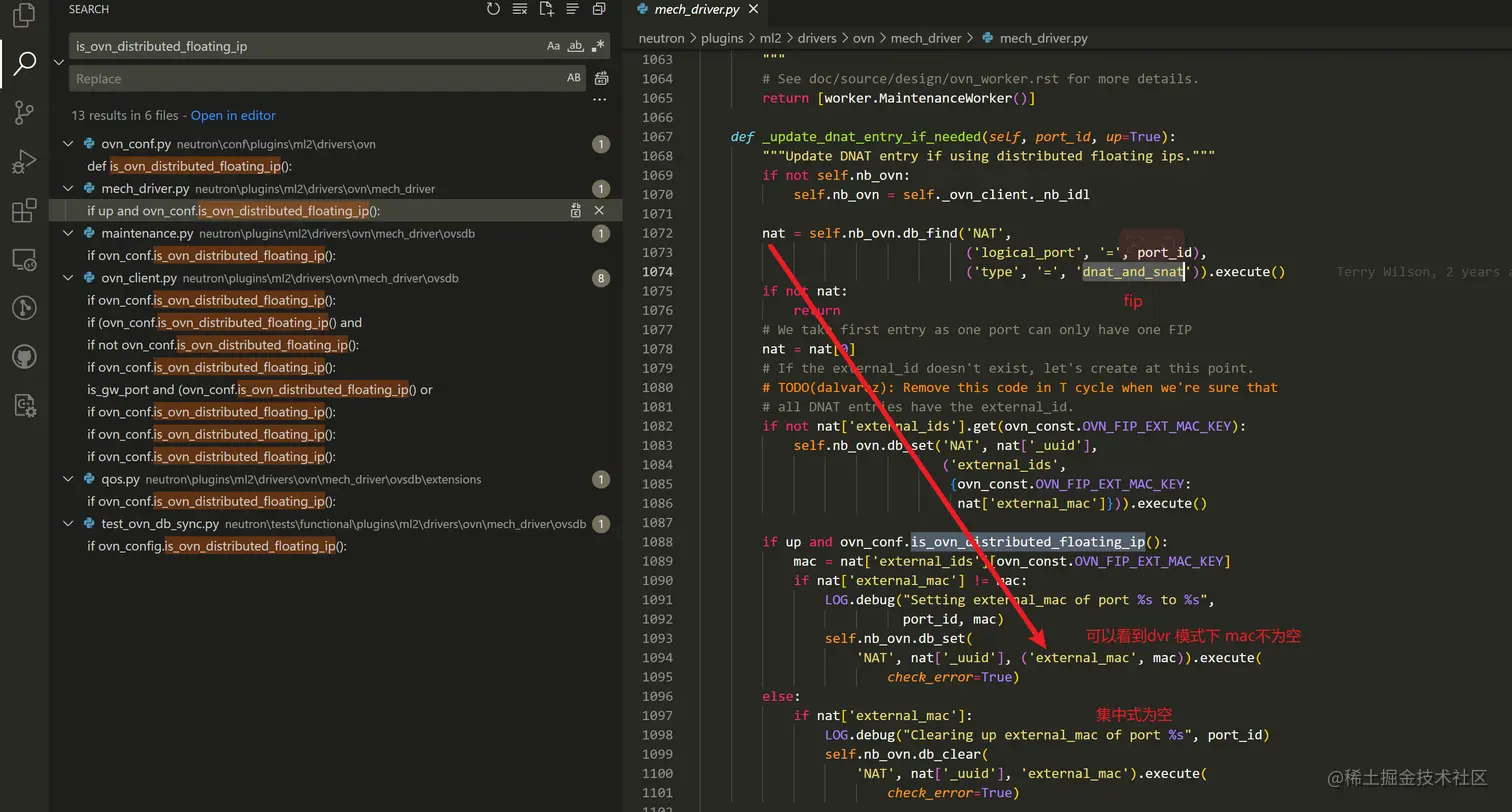Image resolution: width=1512 pixels, height=812 pixels.
Task: Click the 'Open in editor' link
Action: click(233, 115)
